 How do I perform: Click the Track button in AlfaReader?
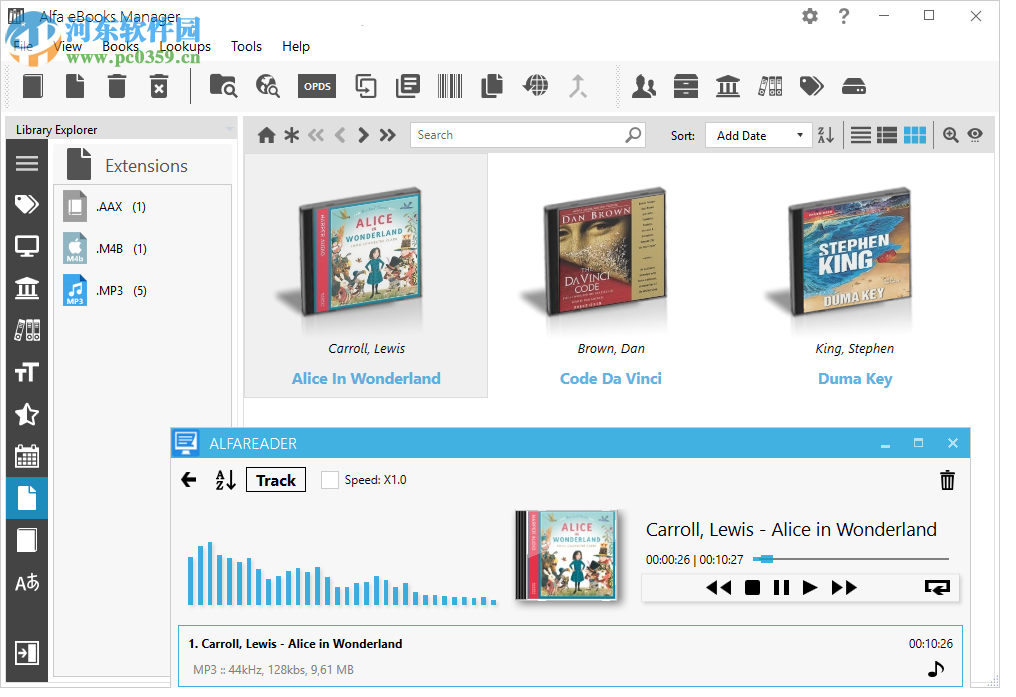click(x=275, y=479)
